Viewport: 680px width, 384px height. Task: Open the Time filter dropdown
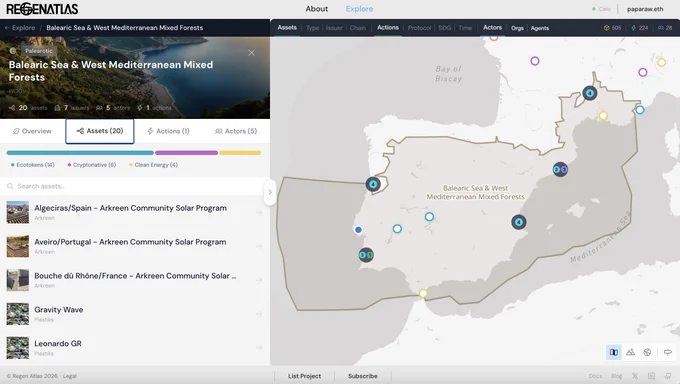tap(465, 28)
